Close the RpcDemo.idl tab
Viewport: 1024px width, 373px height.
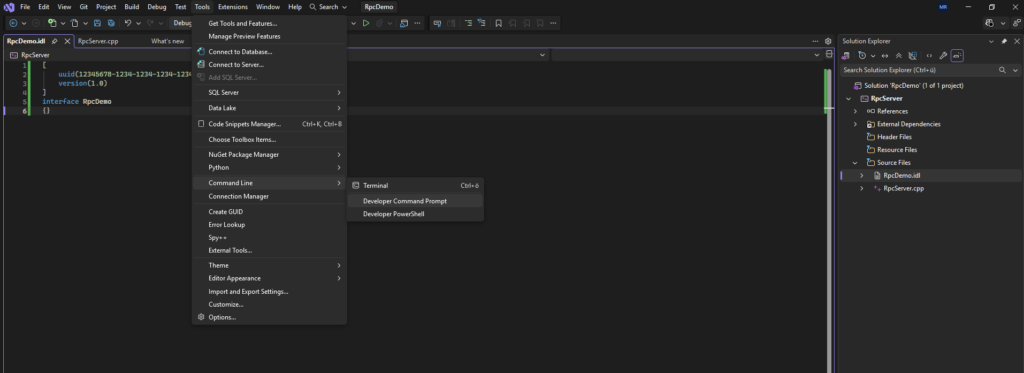coord(67,41)
